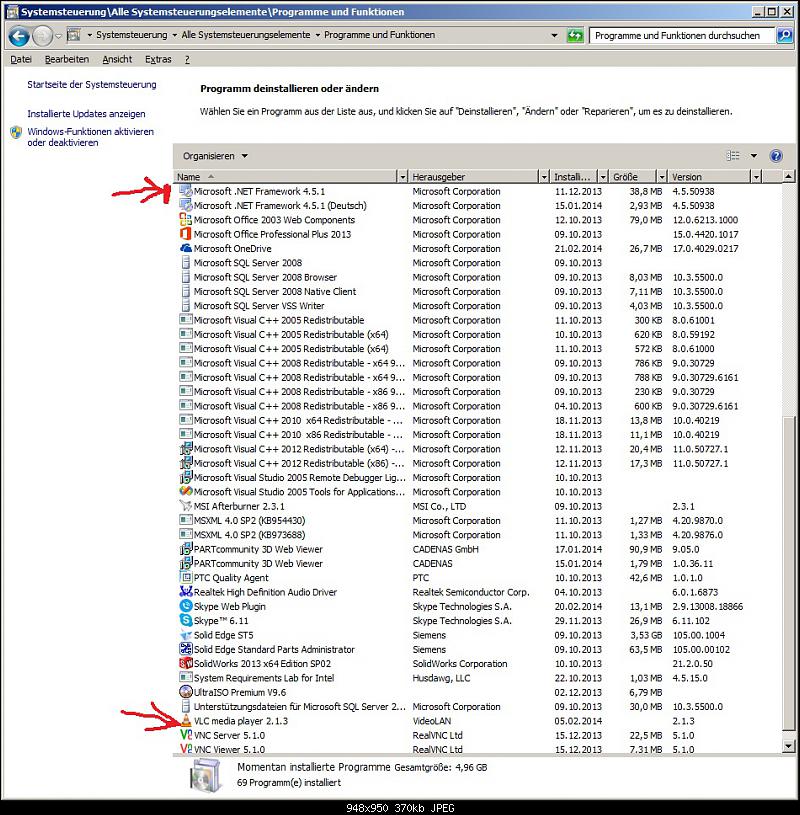Click Alle Systemsteuerungselemente breadcrumb
This screenshot has height=815, width=800.
[x=245, y=35]
